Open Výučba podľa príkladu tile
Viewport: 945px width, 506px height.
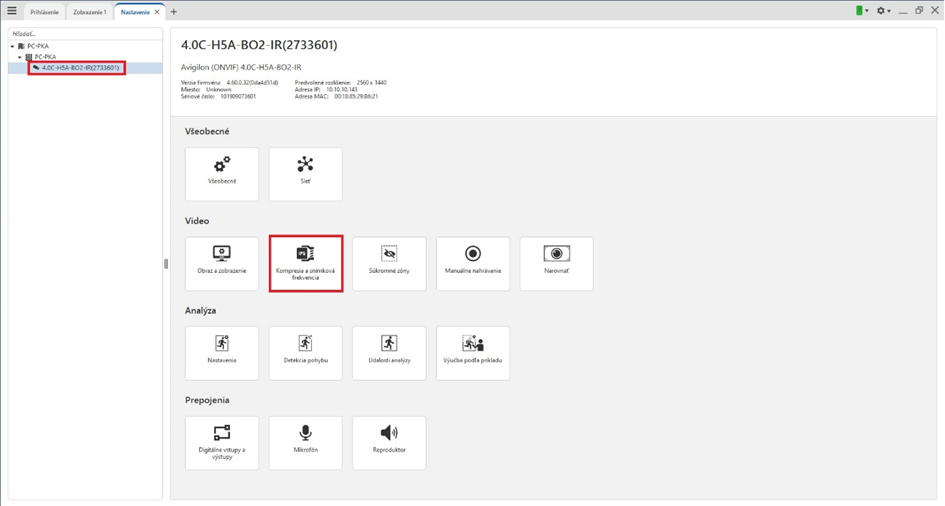tap(472, 353)
